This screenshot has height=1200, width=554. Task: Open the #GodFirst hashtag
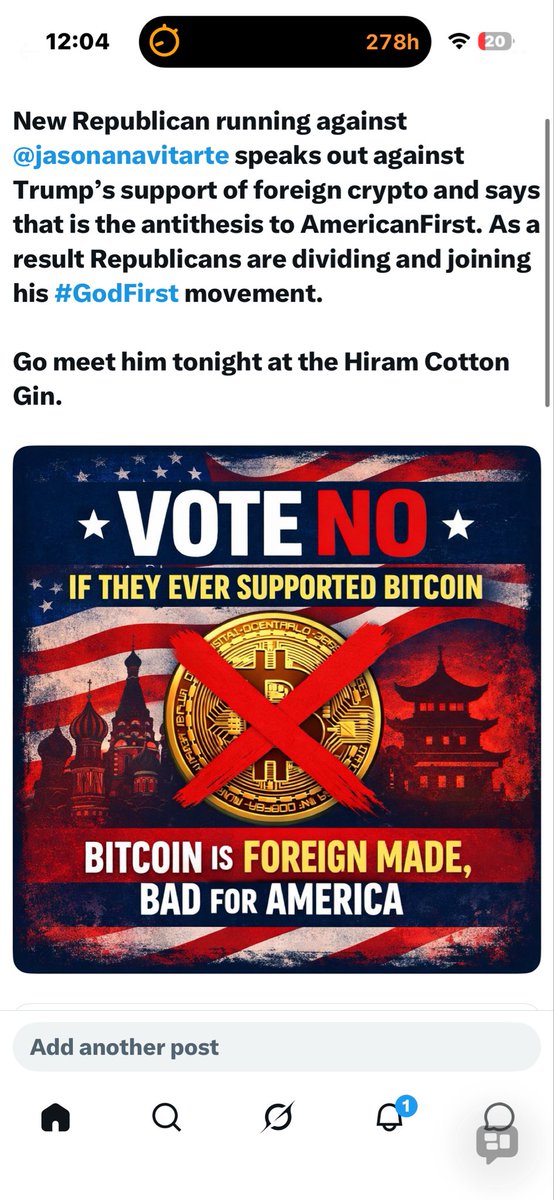[x=116, y=292]
